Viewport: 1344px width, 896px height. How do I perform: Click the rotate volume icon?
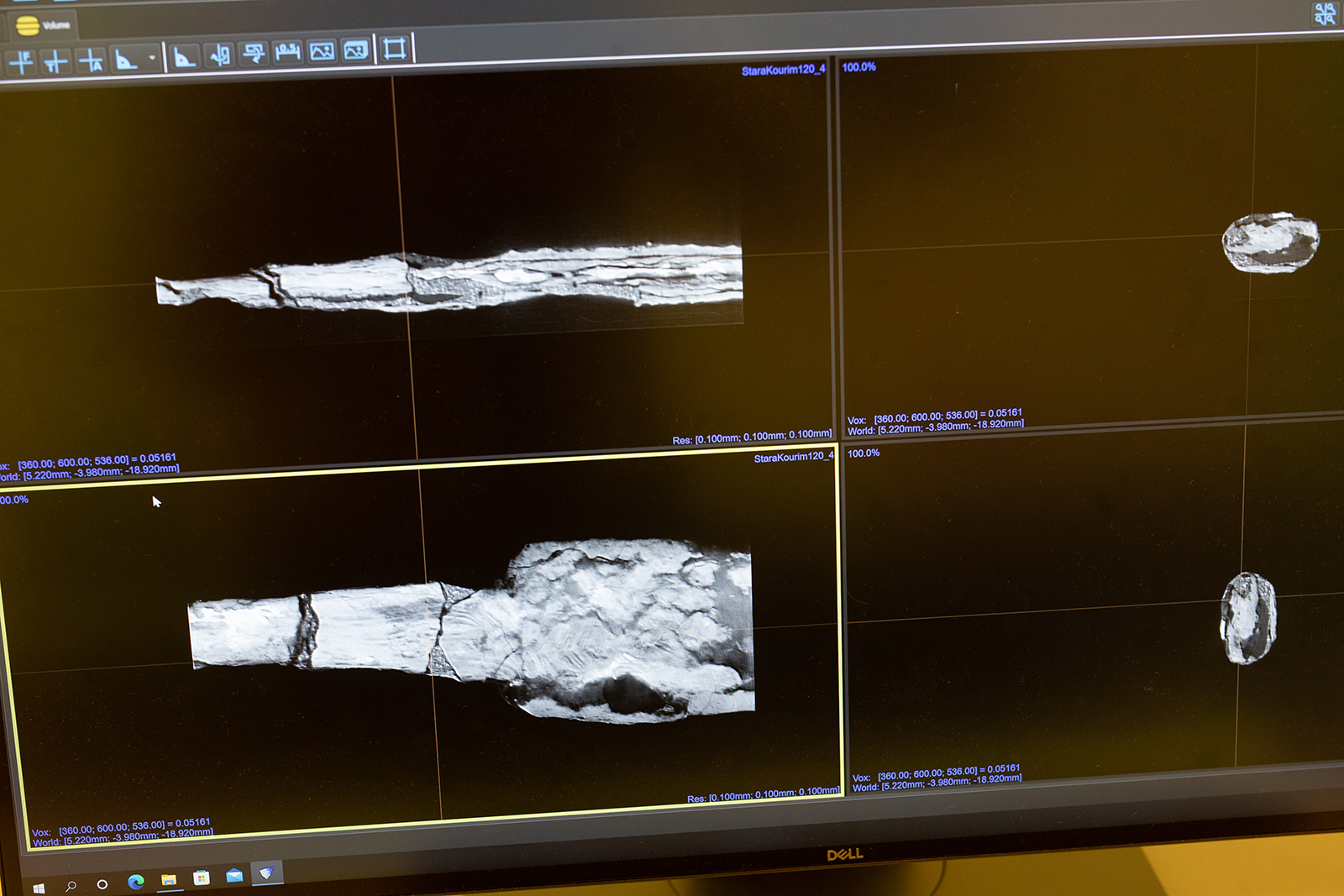tap(219, 55)
